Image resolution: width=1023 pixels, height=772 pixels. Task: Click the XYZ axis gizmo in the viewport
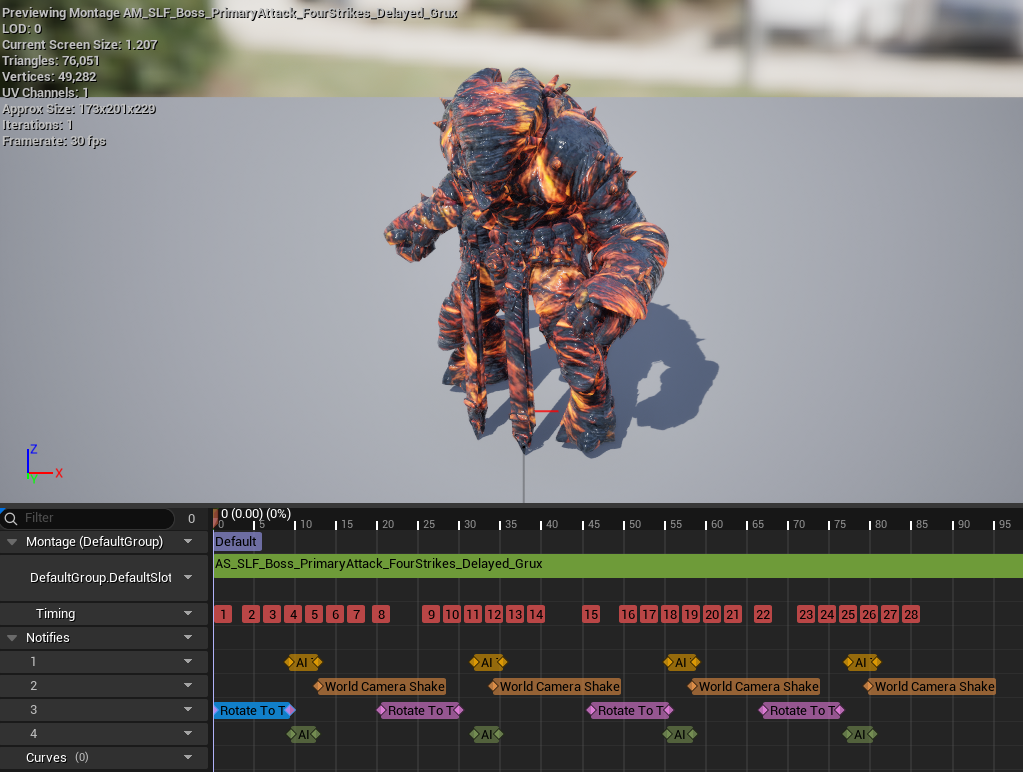tap(42, 464)
